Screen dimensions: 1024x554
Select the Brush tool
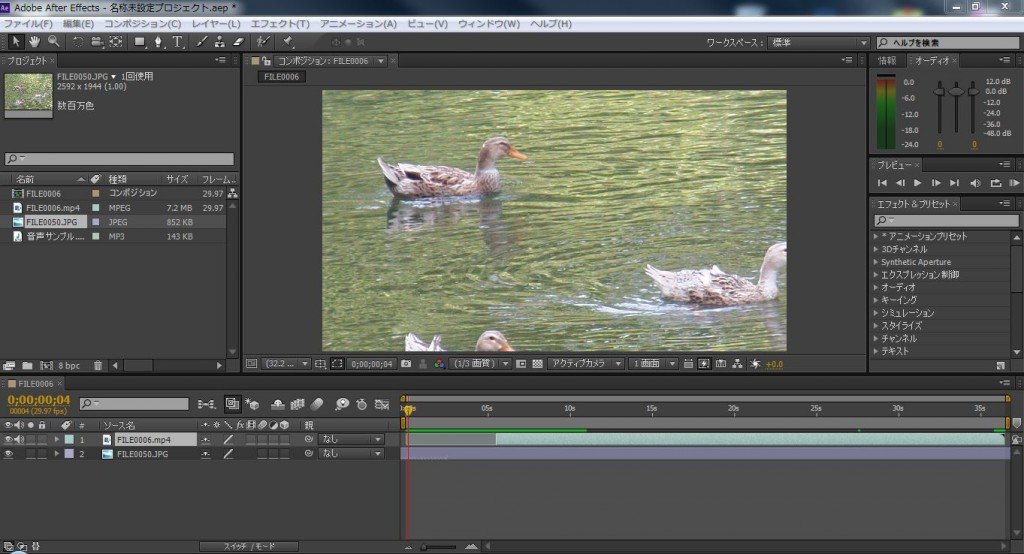point(202,42)
